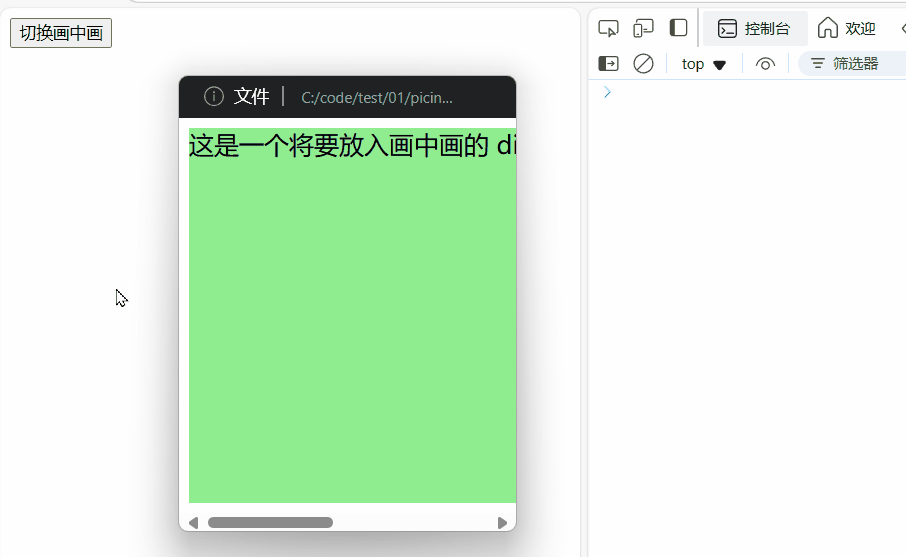Image resolution: width=906 pixels, height=557 pixels.
Task: Click the info icon in picture-in-picture window
Action: point(214,96)
